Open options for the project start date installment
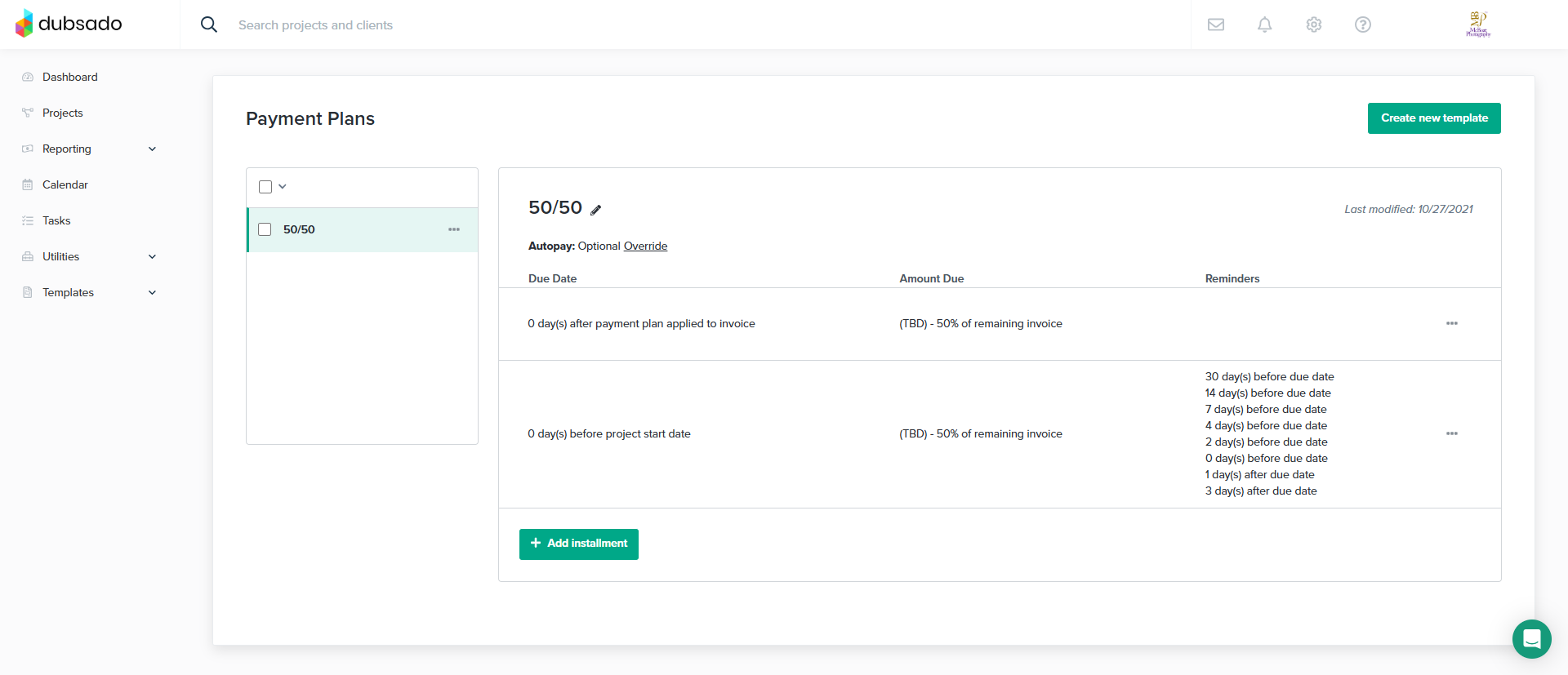This screenshot has height=675, width=1568. tap(1452, 433)
